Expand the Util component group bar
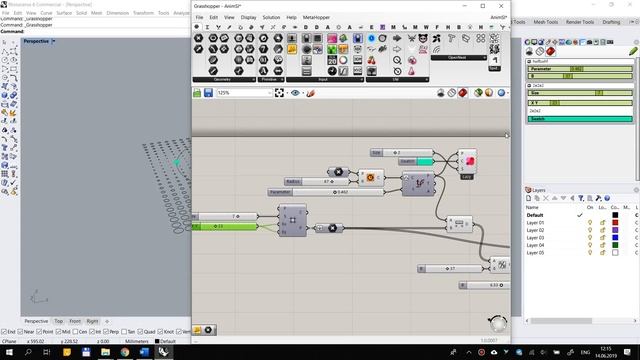Screen dimensions: 640x360 pos(397,80)
